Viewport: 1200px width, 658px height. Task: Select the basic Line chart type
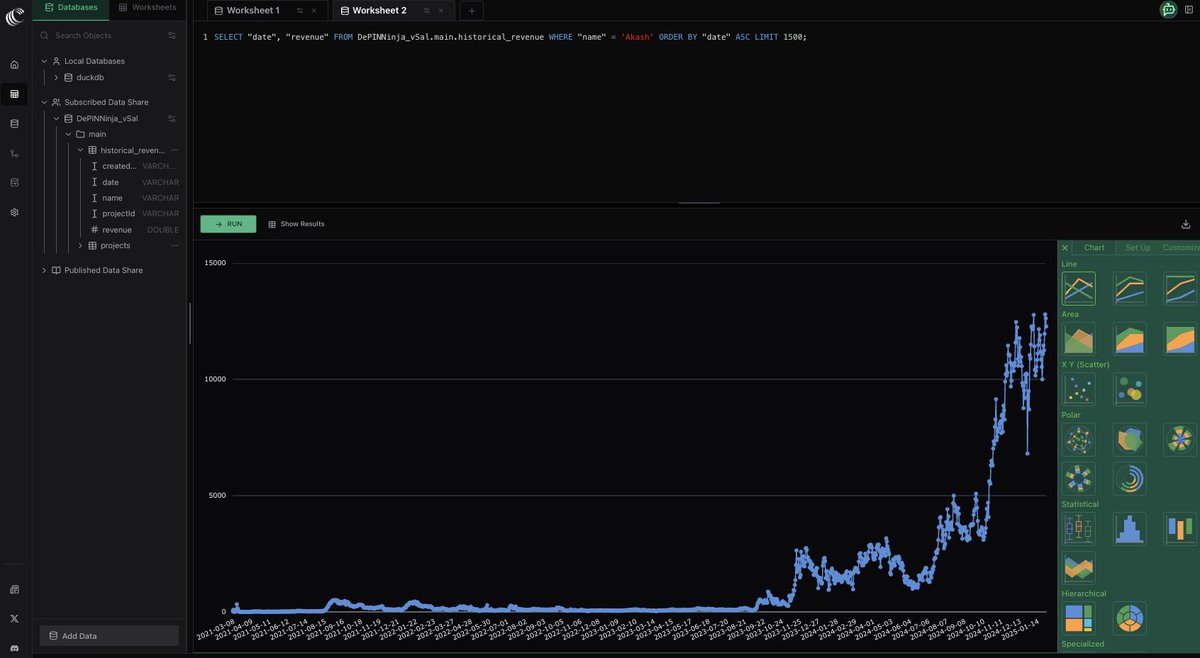coord(1078,287)
